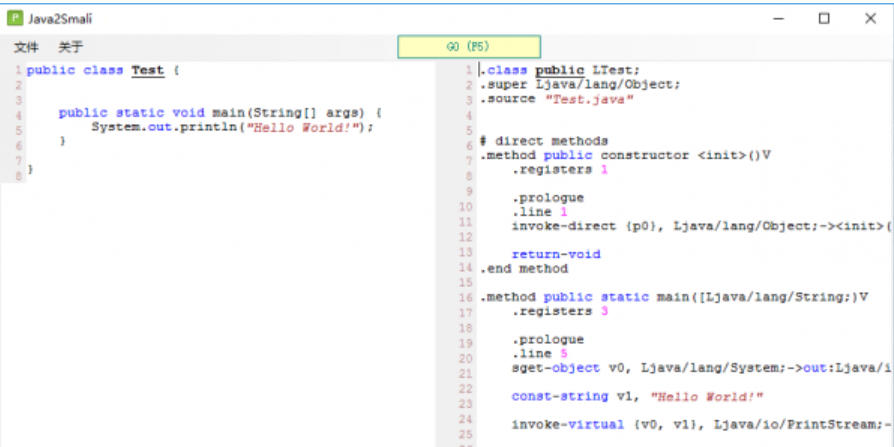894x447 pixels.
Task: Click the '.source "Test.java"' line in smali output
Action: [556, 99]
